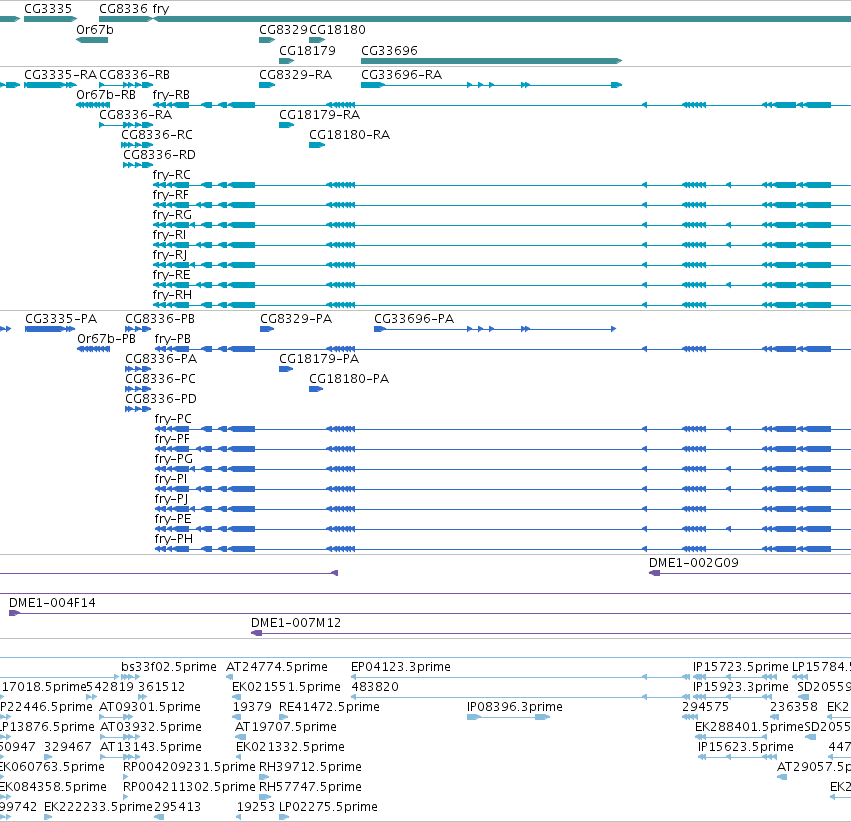Select protein CG8336-PA label
Screen dimensions: 851x822
(x=161, y=359)
